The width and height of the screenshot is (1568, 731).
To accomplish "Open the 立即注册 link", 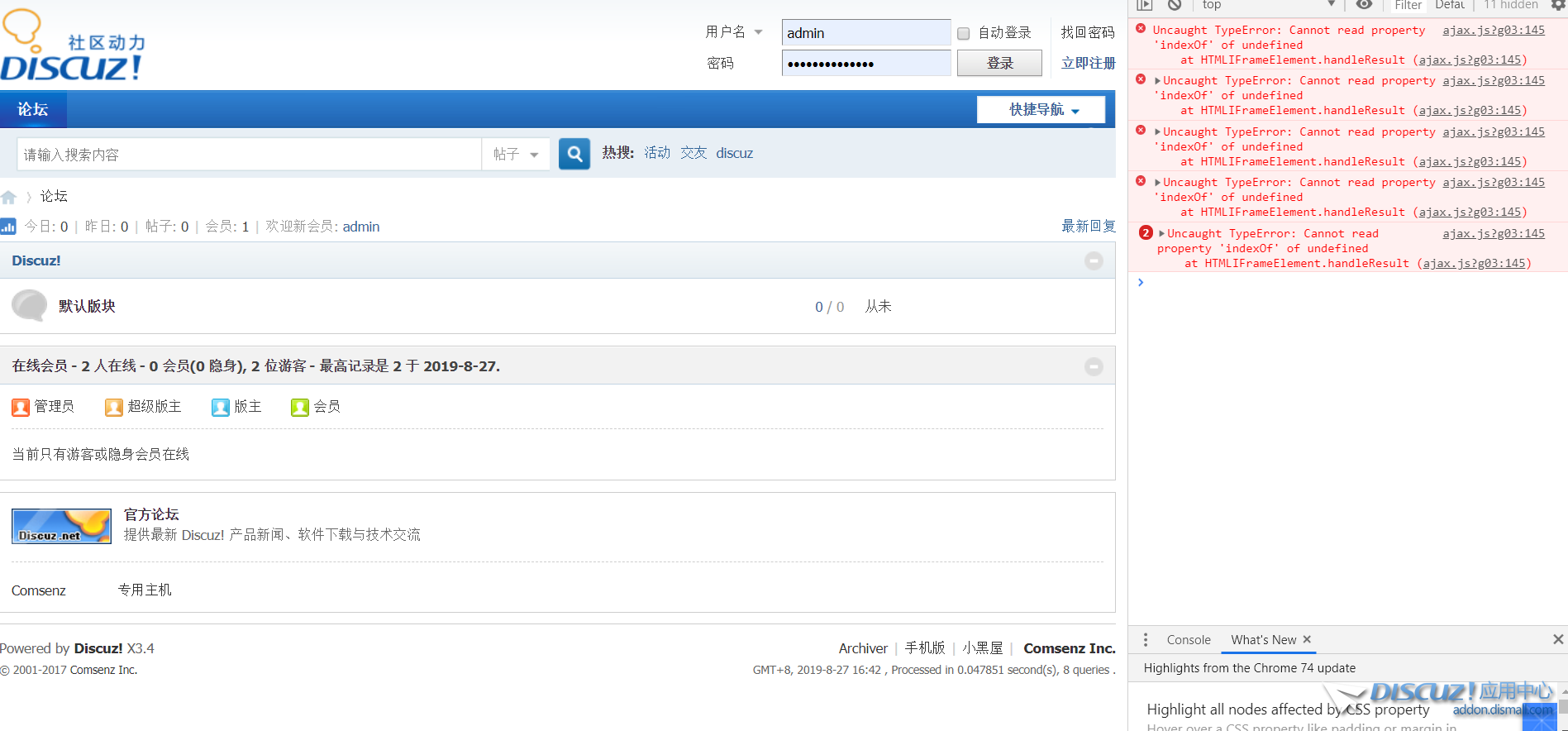I will click(1088, 63).
